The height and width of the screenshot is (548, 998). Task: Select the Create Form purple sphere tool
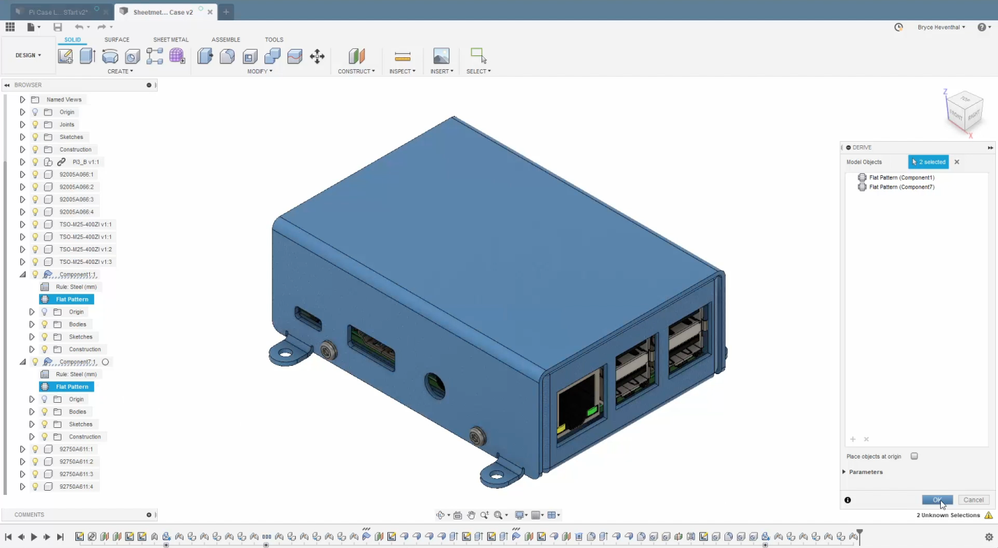[x=177, y=56]
